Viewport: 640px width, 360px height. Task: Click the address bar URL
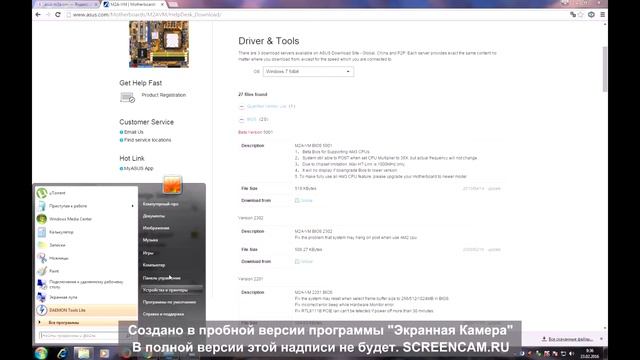pos(147,15)
